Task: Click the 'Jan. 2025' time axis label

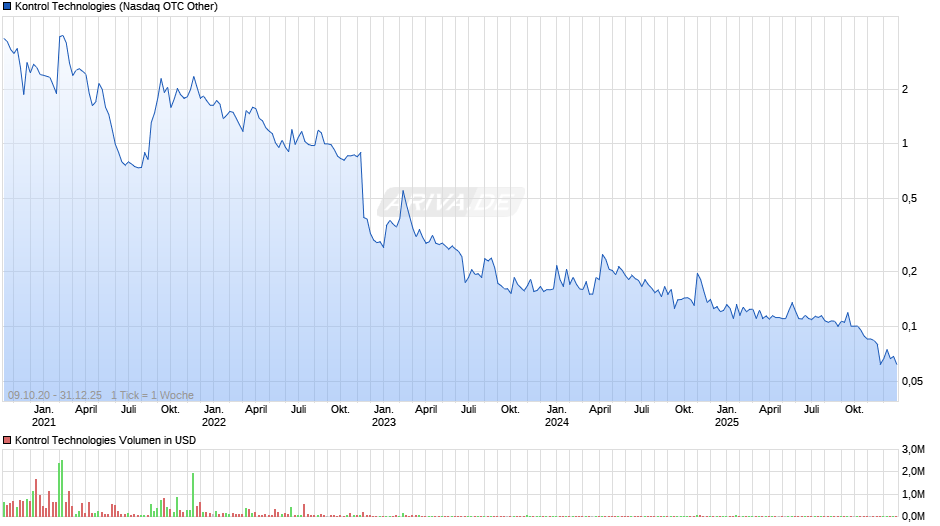Action: 727,416
